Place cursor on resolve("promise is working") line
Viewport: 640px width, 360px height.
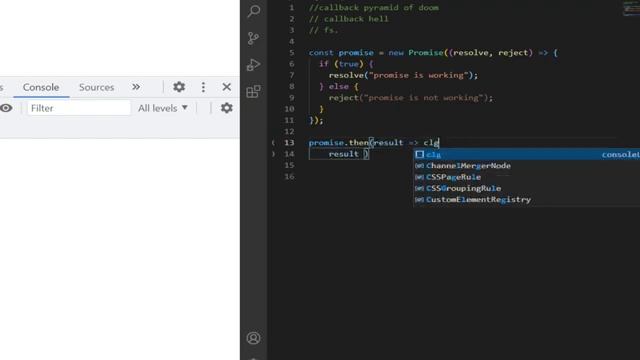point(403,75)
